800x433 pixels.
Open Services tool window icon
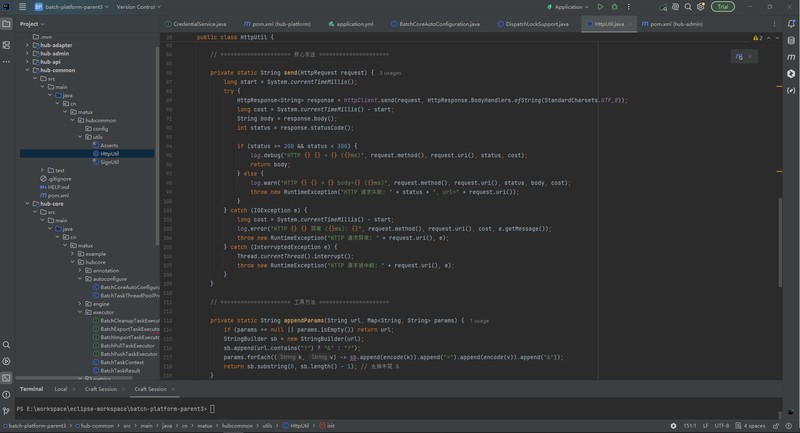click(6, 361)
